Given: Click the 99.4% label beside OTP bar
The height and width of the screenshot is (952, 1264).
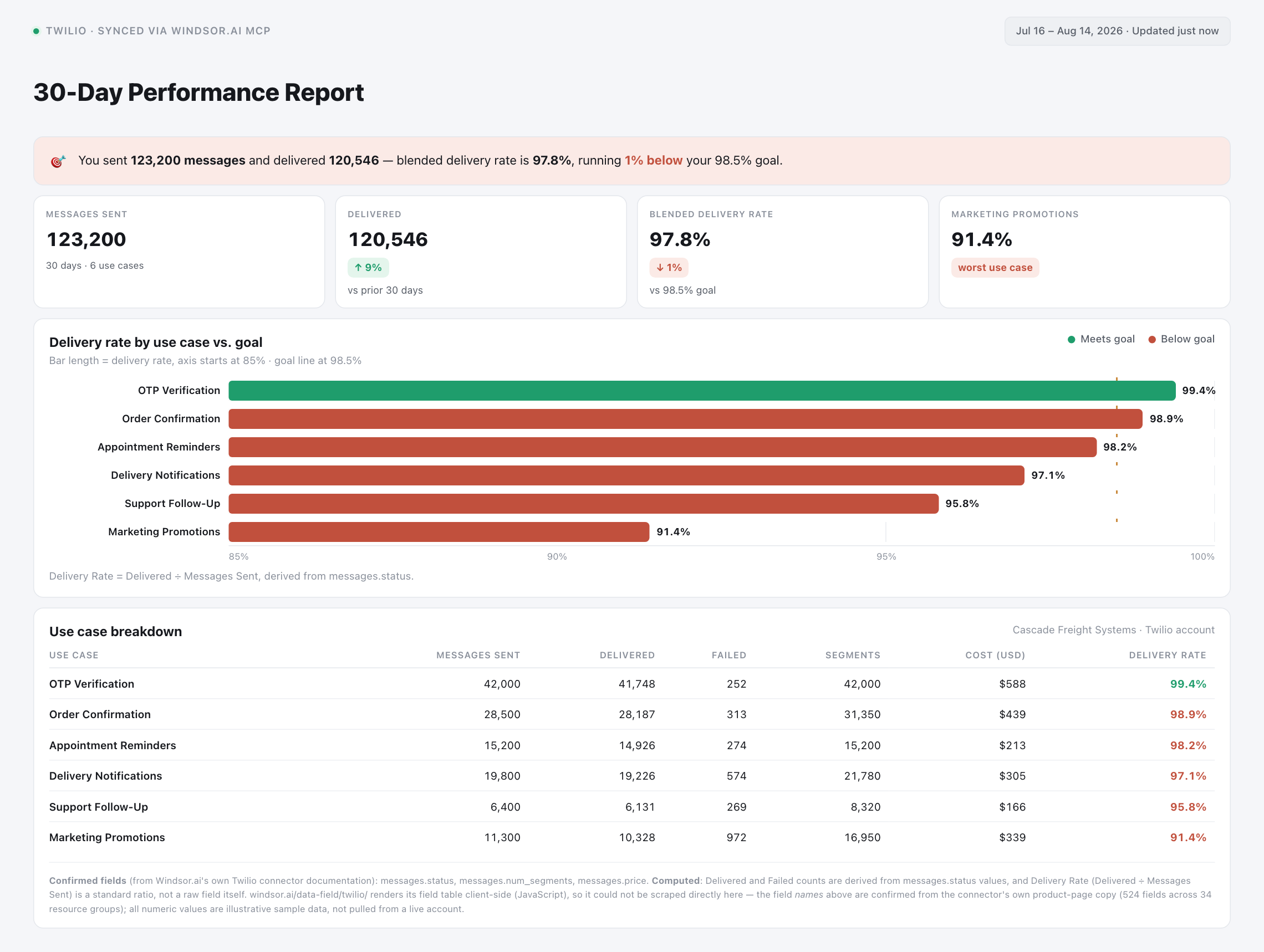Looking at the screenshot, I should tap(1198, 391).
